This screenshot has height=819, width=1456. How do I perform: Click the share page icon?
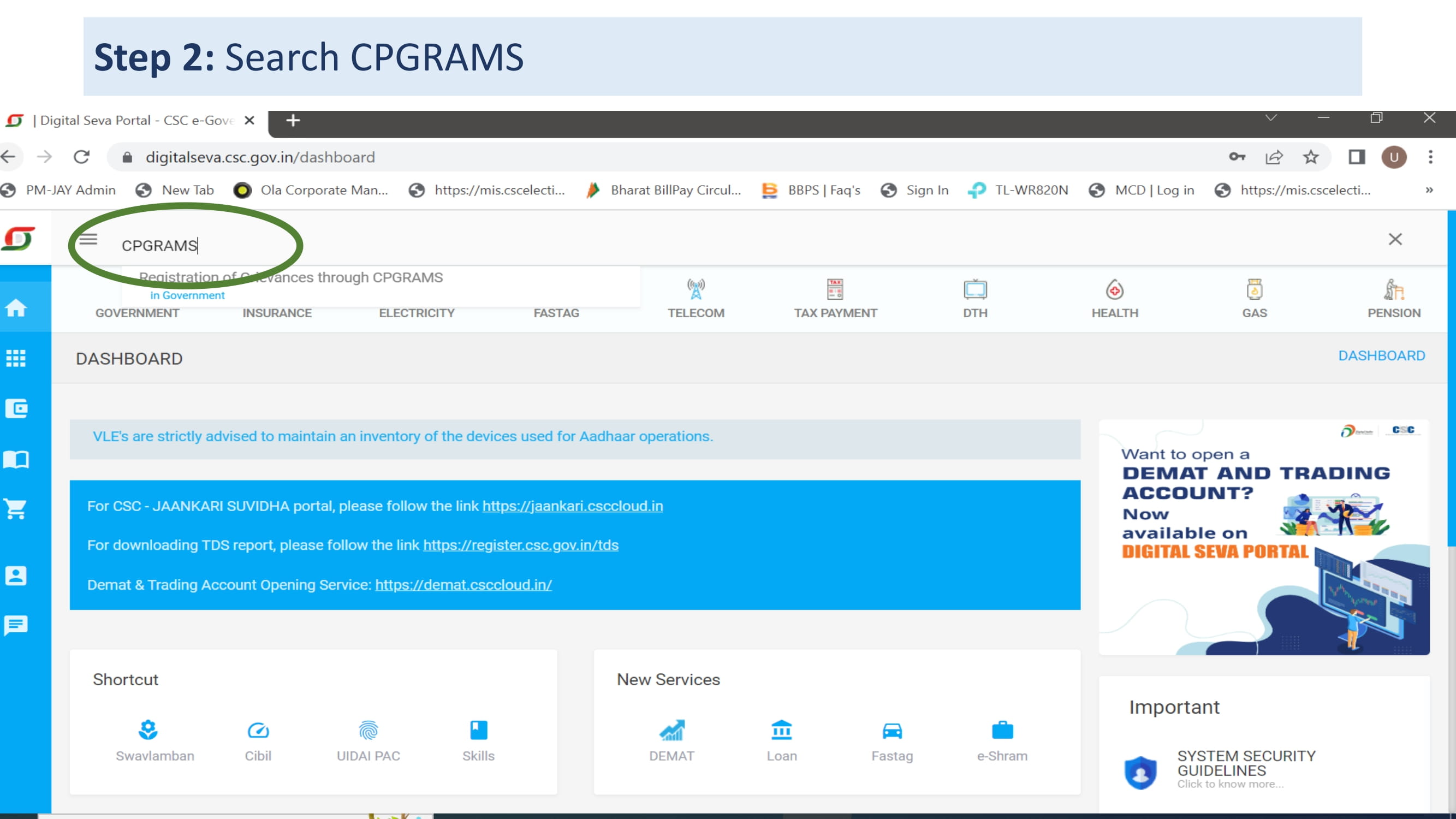tap(1274, 157)
